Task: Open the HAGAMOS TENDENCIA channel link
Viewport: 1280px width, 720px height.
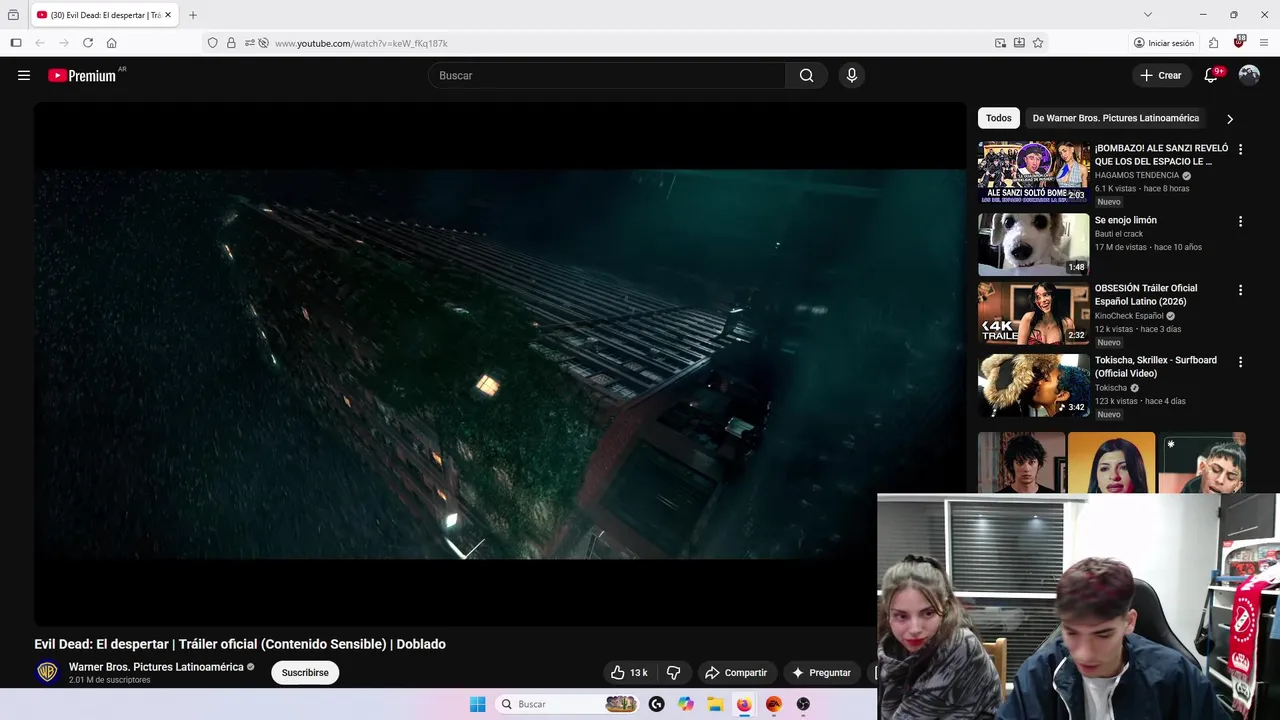Action: pyautogui.click(x=1137, y=175)
